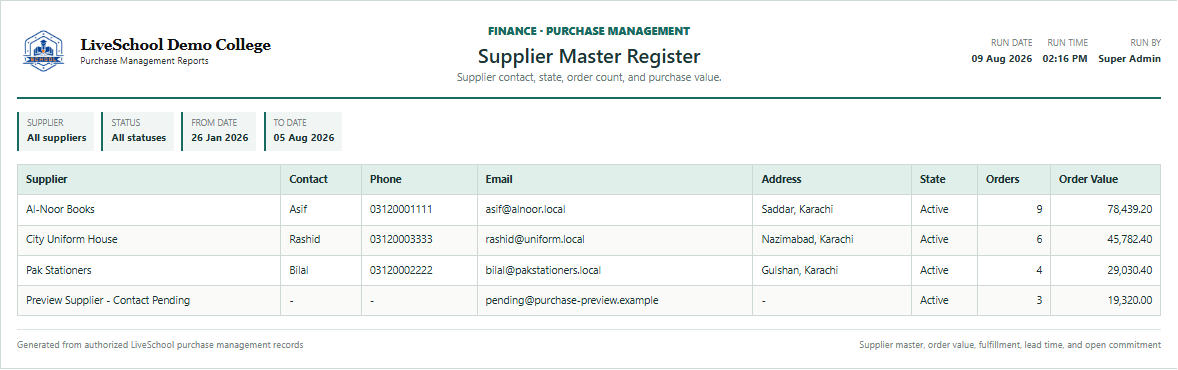Select the Pak Stationers supplier cell

click(149, 270)
